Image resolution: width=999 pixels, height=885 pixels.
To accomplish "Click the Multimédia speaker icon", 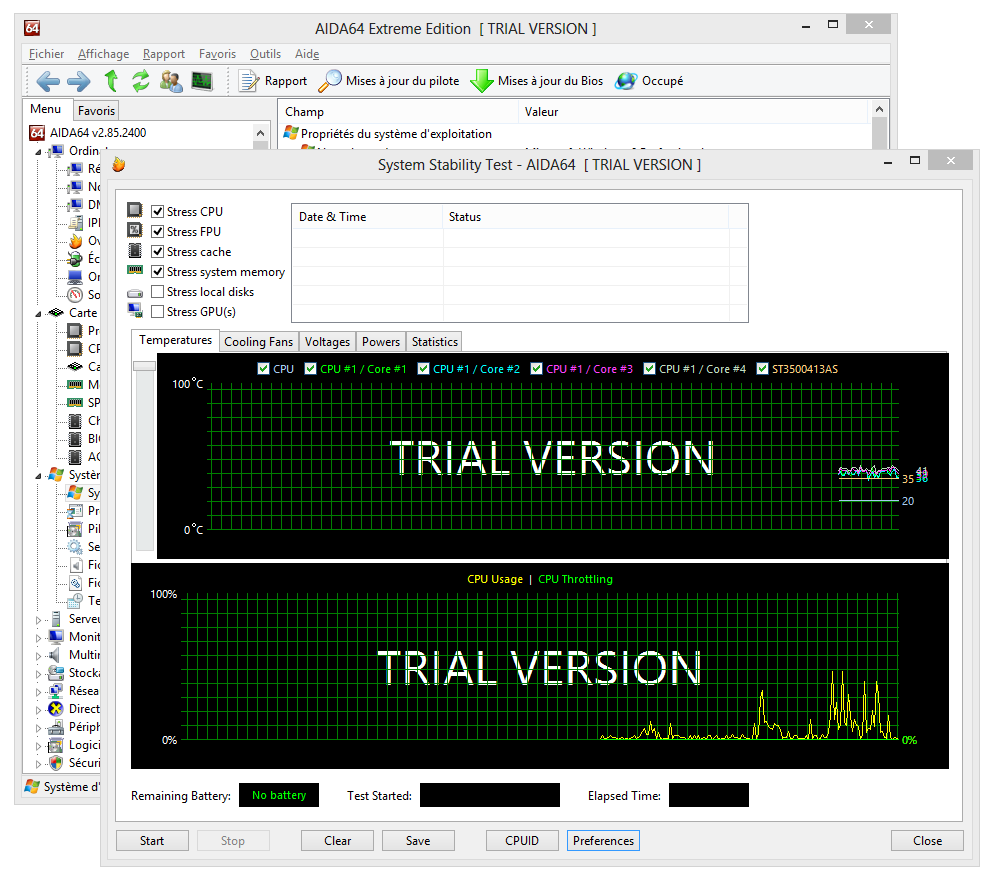I will 56,654.
